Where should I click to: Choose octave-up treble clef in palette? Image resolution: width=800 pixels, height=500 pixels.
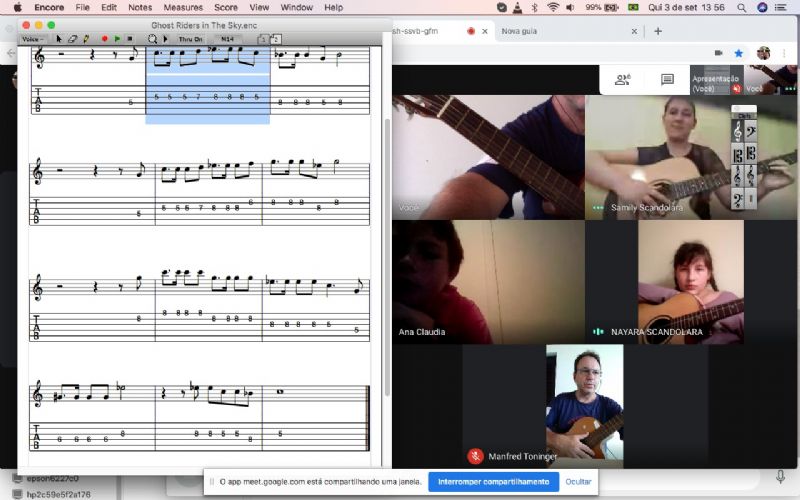pyautogui.click(x=737, y=177)
